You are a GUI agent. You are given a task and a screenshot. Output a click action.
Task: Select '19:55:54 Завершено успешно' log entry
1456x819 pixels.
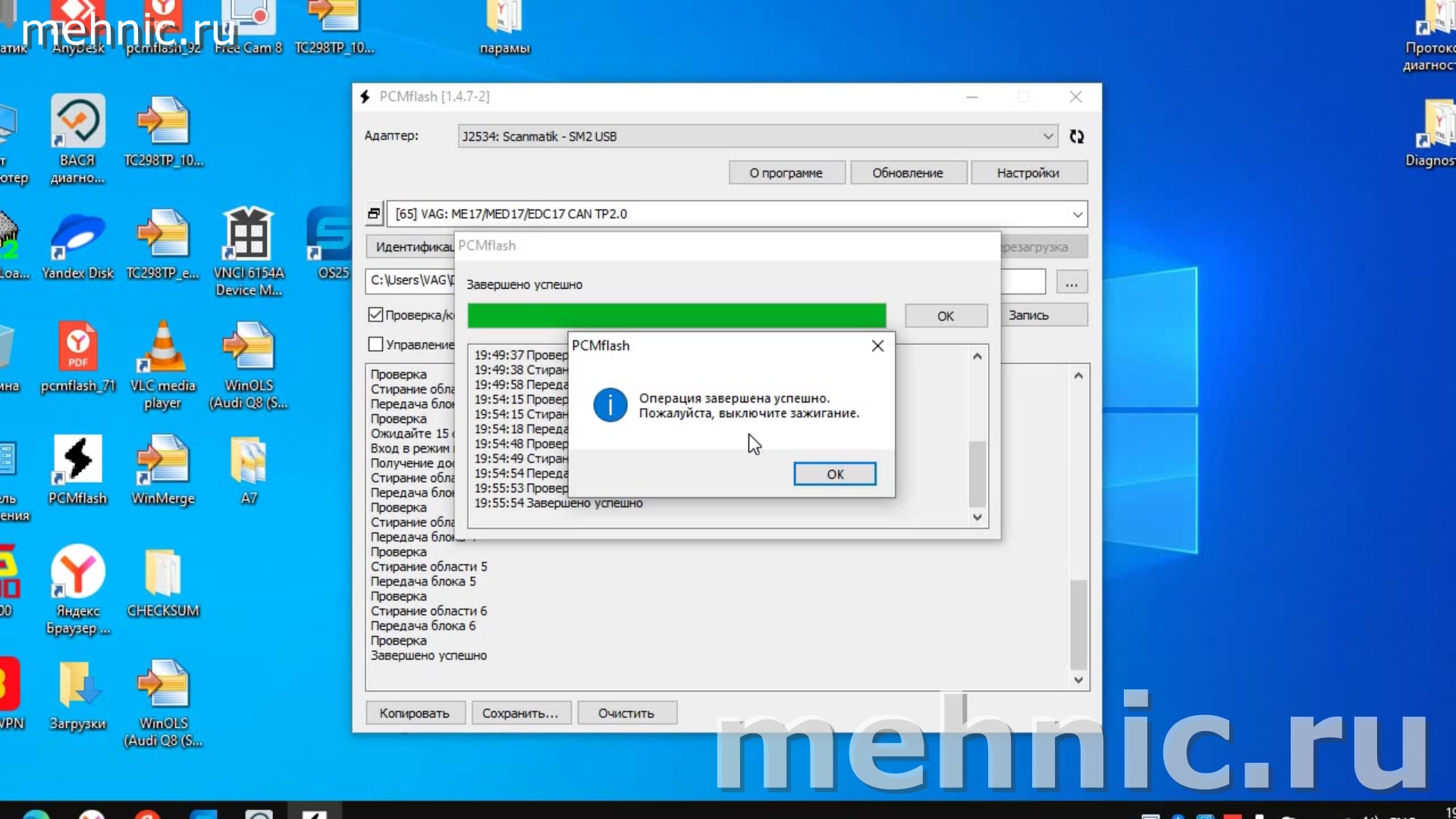tap(558, 504)
